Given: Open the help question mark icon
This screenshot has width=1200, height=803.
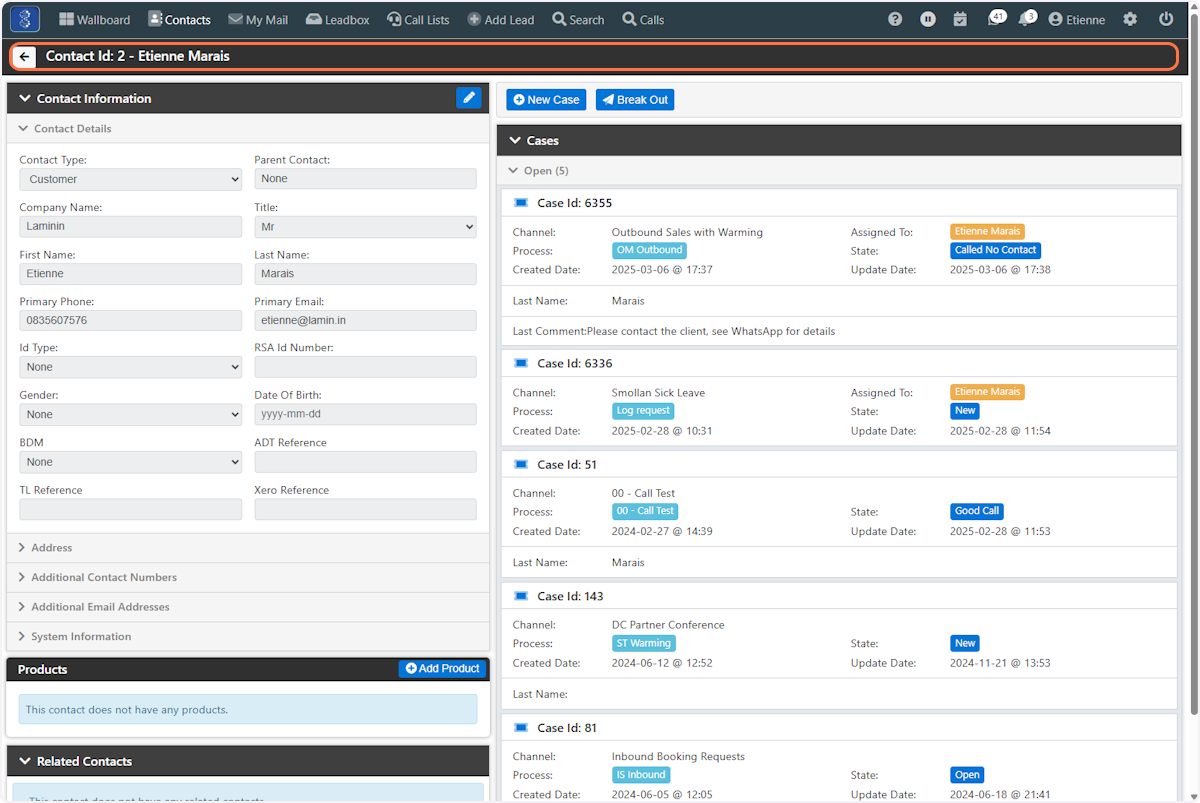Looking at the screenshot, I should pos(895,19).
